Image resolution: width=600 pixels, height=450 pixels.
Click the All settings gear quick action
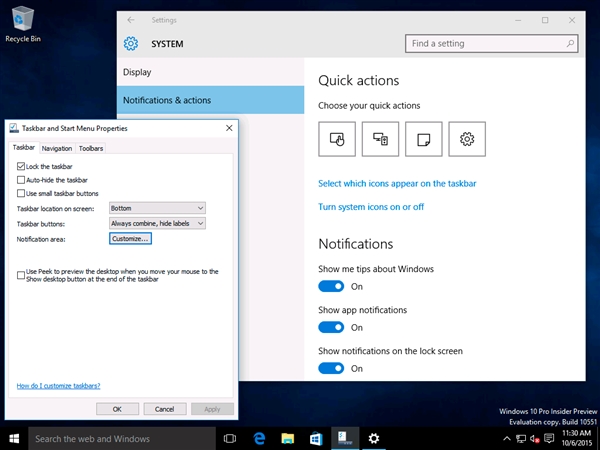click(x=467, y=139)
